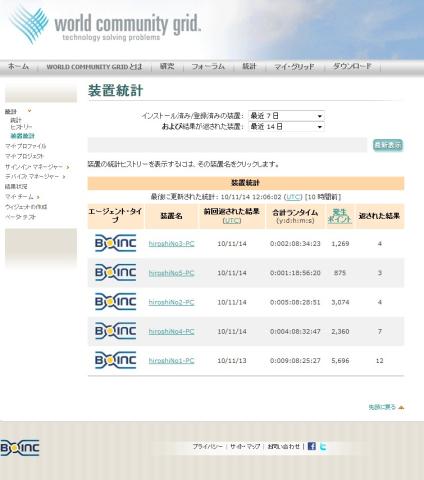Screen dimensions: 424x480
Task: Expand the デバイス マネージャー sidebar item
Action: (64, 177)
